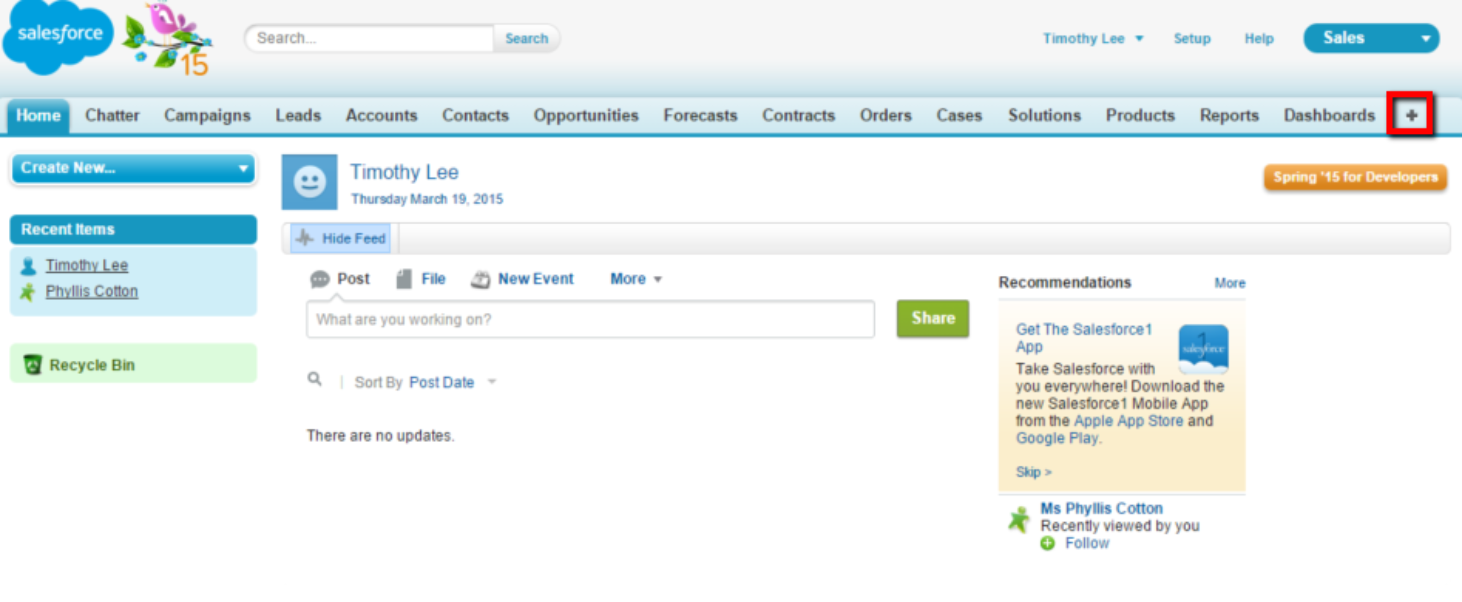Select the File publisher action

[x=433, y=279]
